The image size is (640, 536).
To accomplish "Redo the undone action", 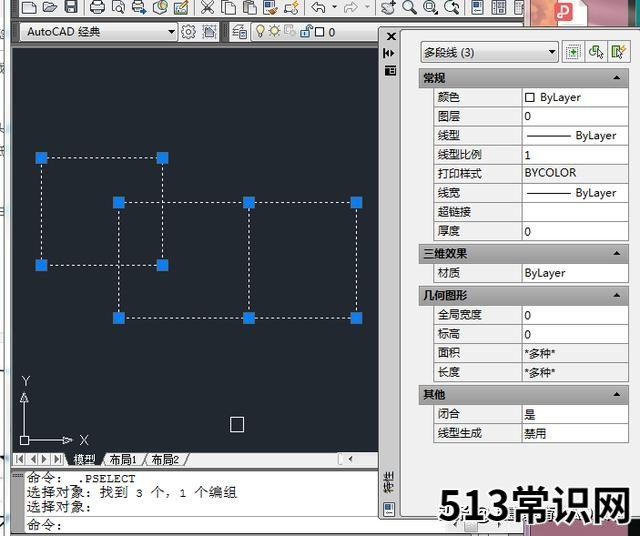I will point(351,7).
